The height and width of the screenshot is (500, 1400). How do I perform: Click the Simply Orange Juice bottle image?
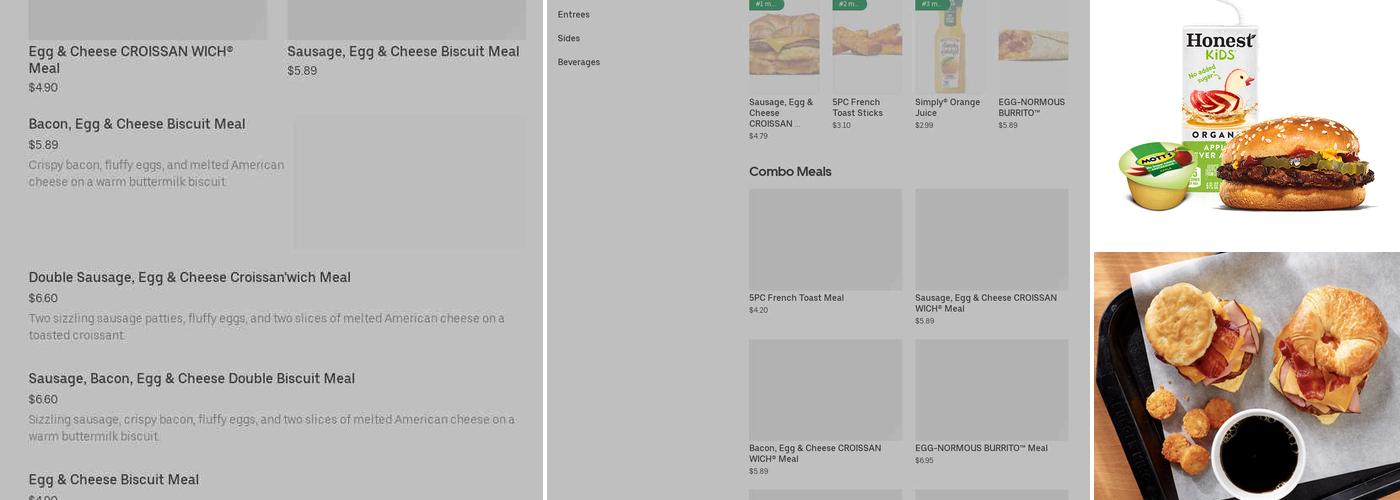click(x=950, y=47)
